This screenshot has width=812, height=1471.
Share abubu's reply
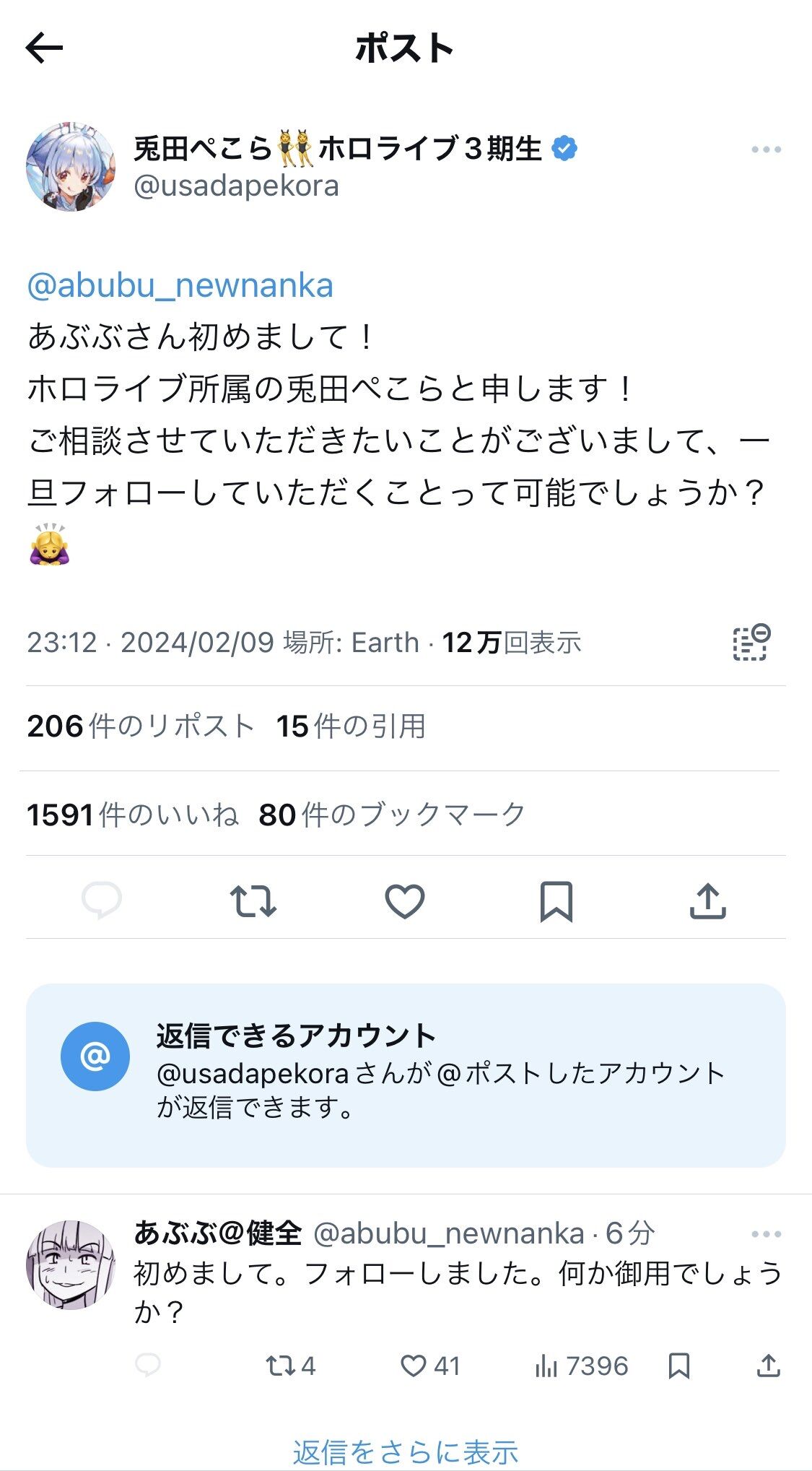(768, 1366)
